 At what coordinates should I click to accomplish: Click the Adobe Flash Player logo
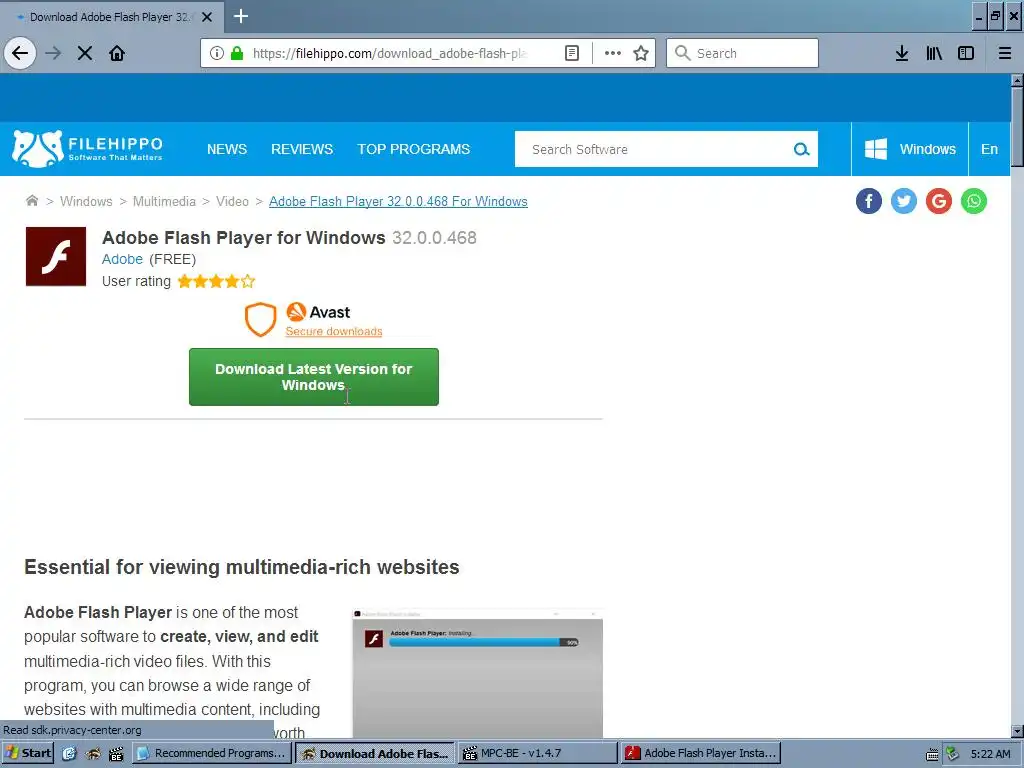56,256
